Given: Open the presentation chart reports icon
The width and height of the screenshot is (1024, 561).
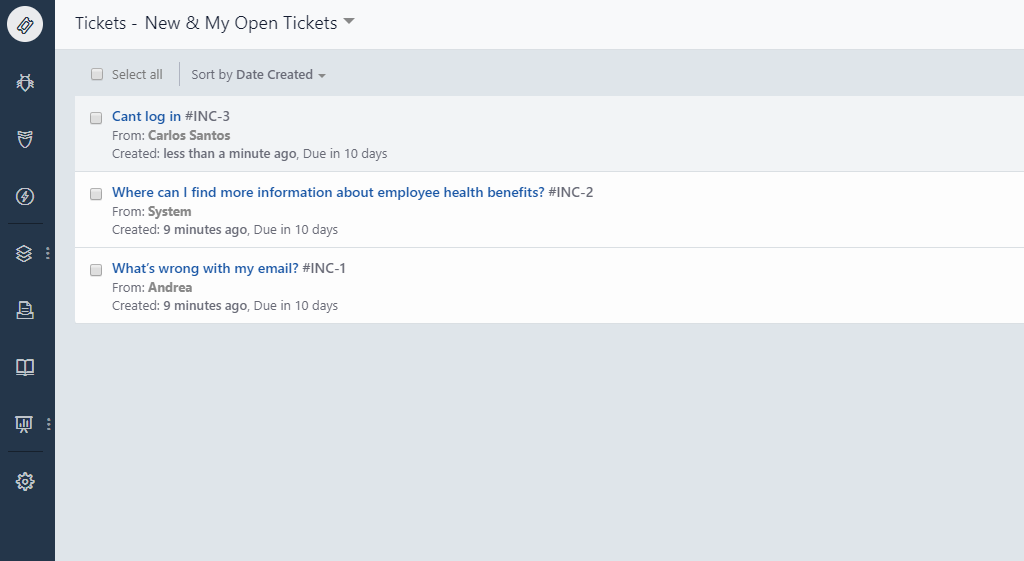Looking at the screenshot, I should (x=25, y=424).
